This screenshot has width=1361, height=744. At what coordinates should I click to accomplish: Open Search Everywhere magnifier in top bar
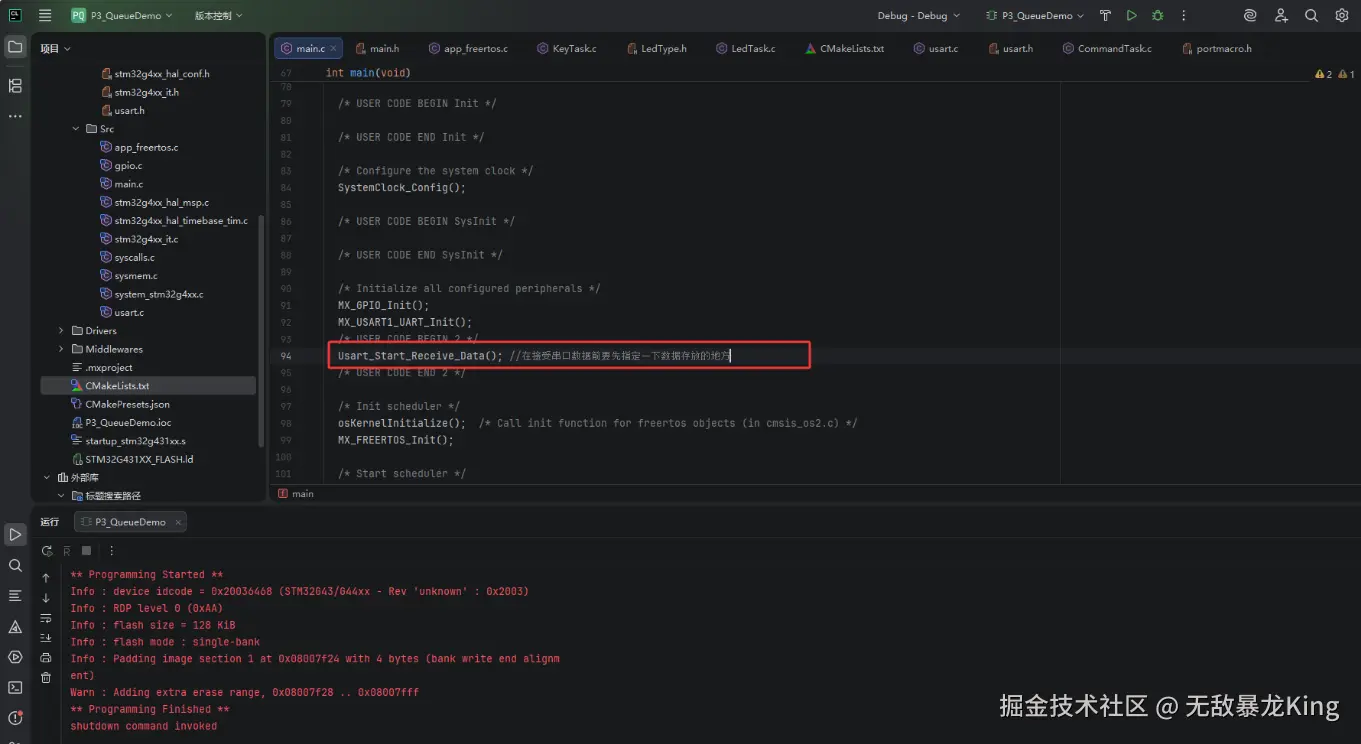(1311, 15)
